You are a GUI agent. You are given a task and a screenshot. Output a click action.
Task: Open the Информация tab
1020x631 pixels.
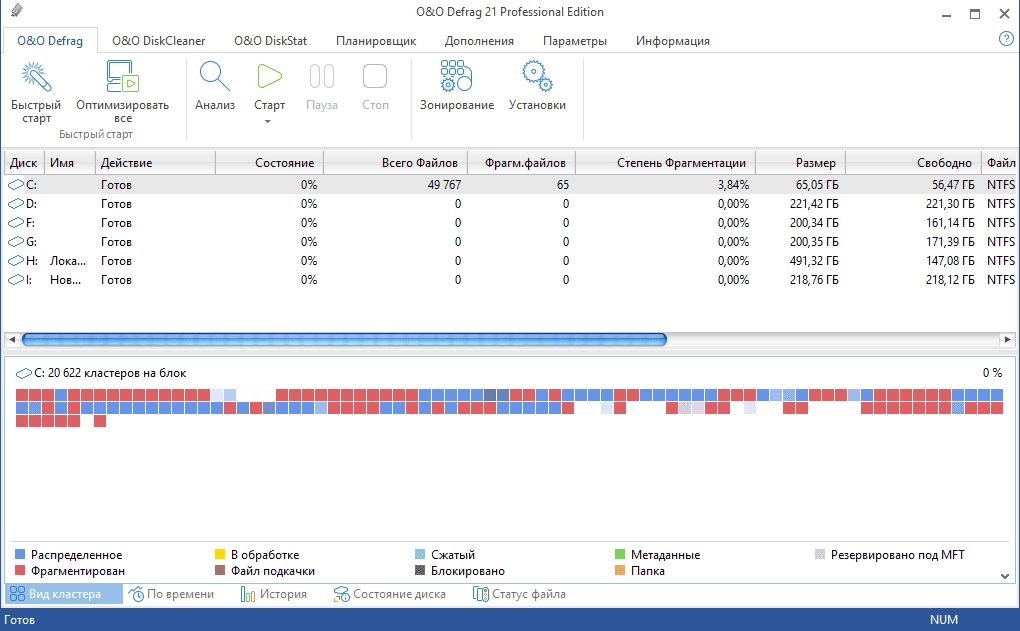(673, 41)
